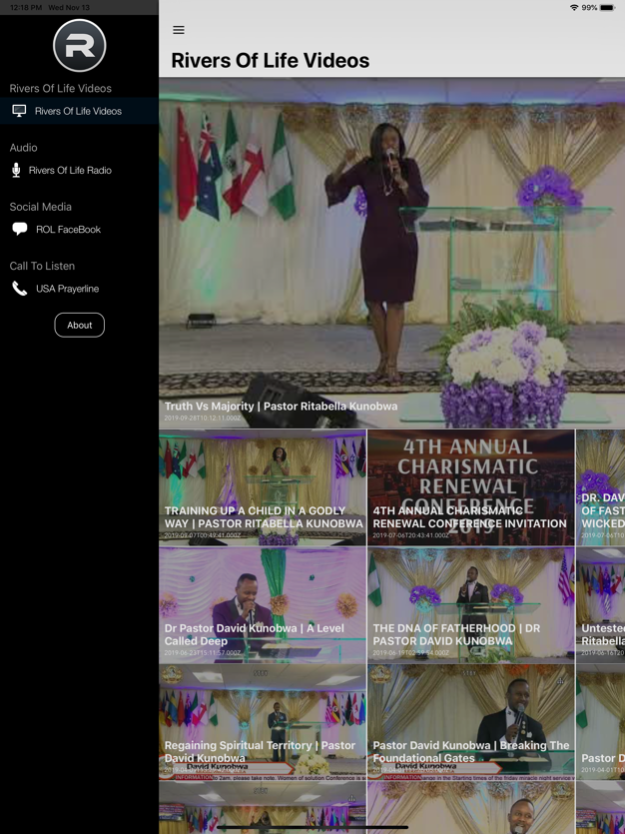Viewport: 625px width, 834px height.
Task: Click the Social Media section heading
Action: [x=40, y=206]
